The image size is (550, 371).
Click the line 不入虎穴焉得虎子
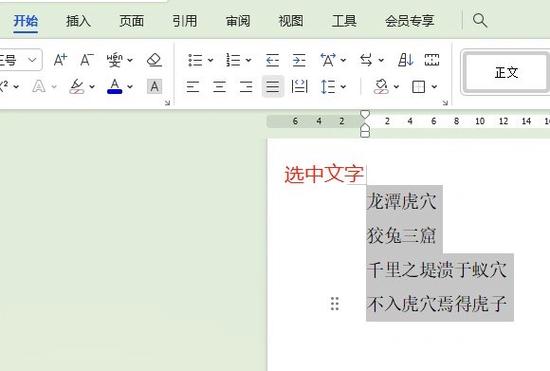(x=437, y=304)
